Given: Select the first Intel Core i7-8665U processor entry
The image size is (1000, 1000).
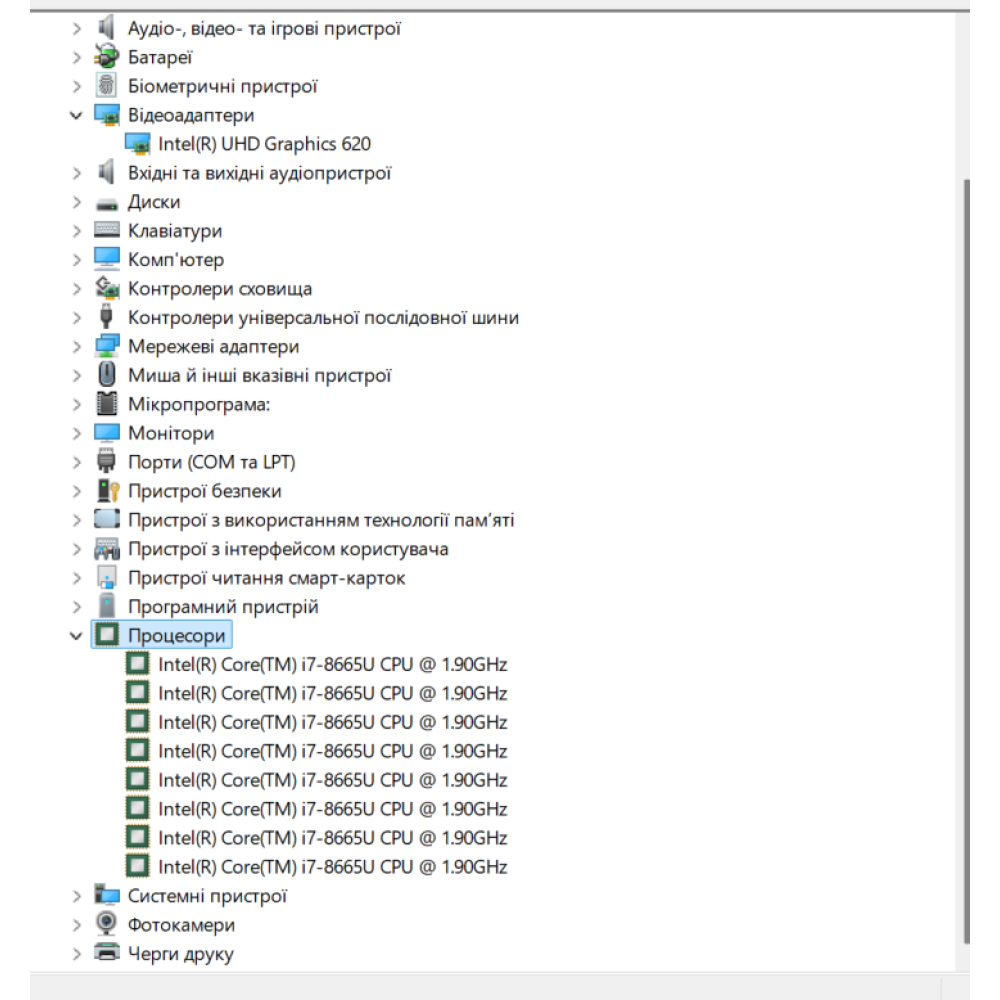Looking at the screenshot, I should pos(332,665).
